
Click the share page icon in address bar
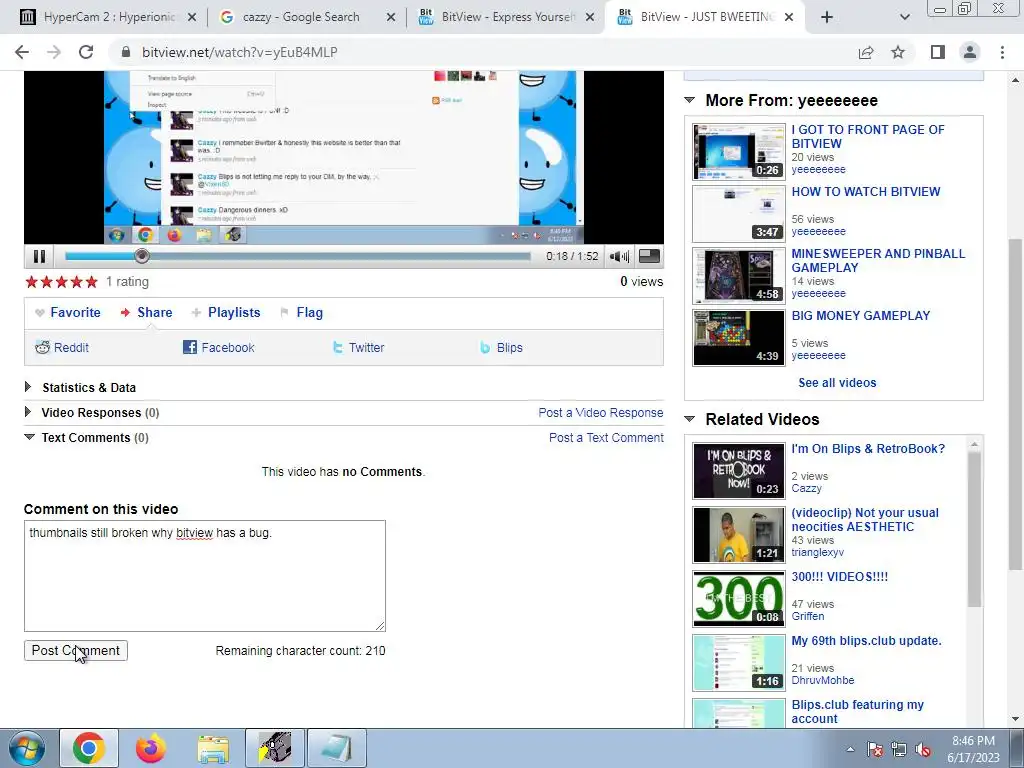coord(866,52)
